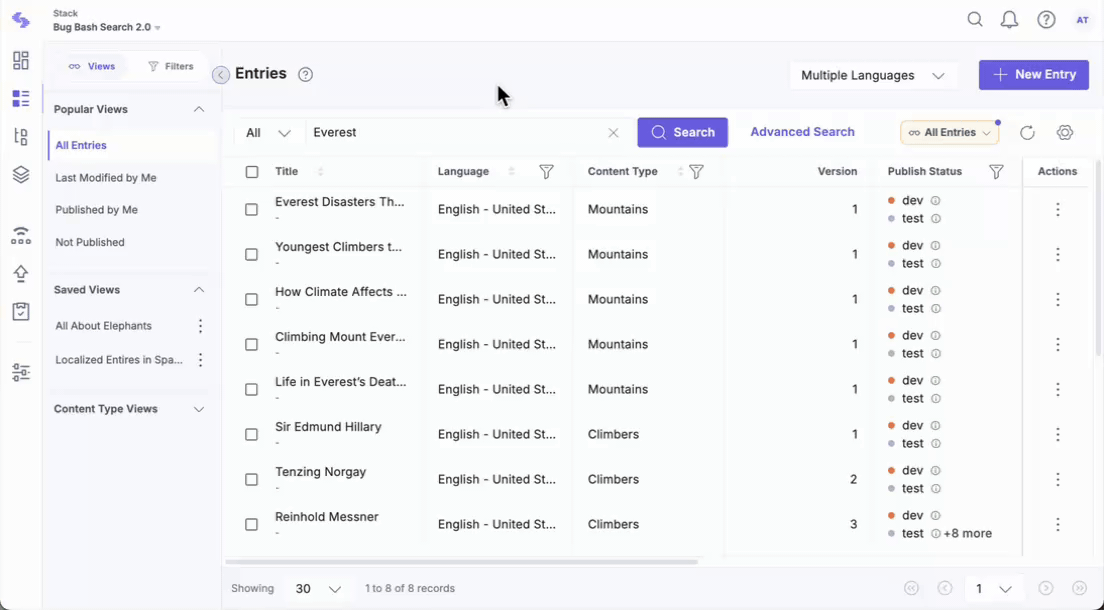This screenshot has height=610, width=1104.
Task: Open actions menu for Reinhold Messner
Action: (1058, 525)
